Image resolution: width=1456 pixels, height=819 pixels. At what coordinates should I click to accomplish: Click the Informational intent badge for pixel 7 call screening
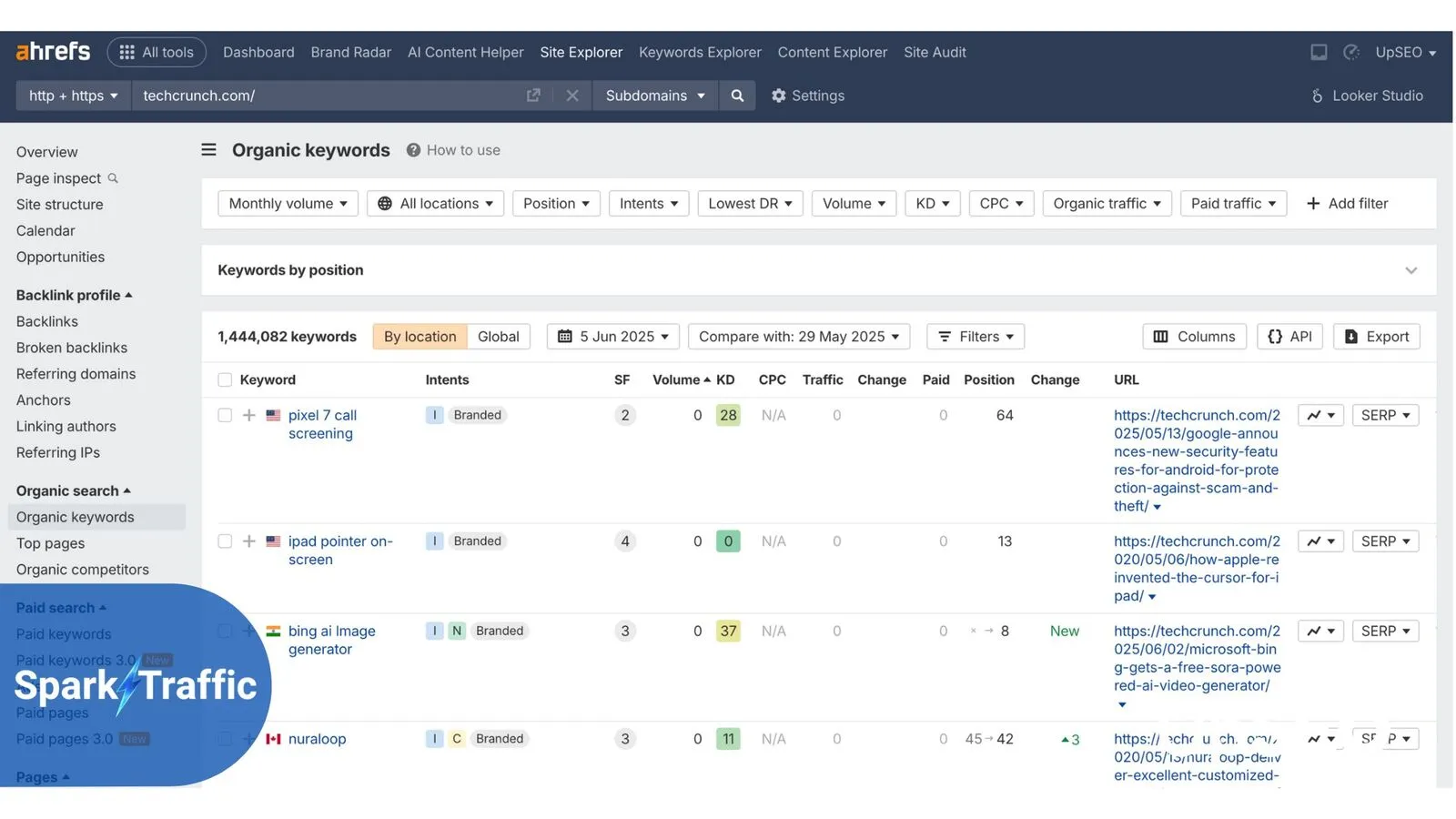[435, 415]
